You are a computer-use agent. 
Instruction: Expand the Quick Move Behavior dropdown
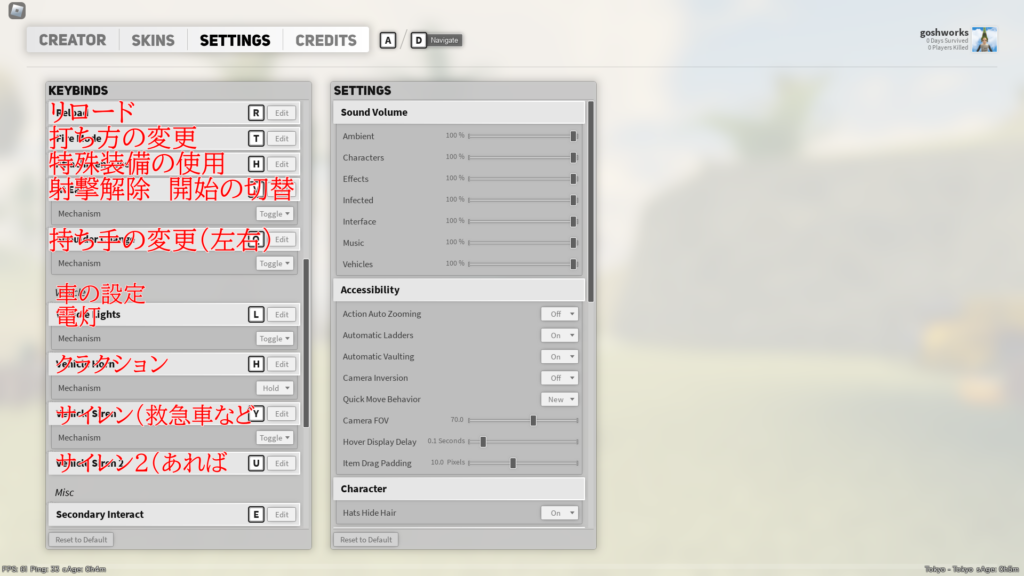[x=559, y=399]
